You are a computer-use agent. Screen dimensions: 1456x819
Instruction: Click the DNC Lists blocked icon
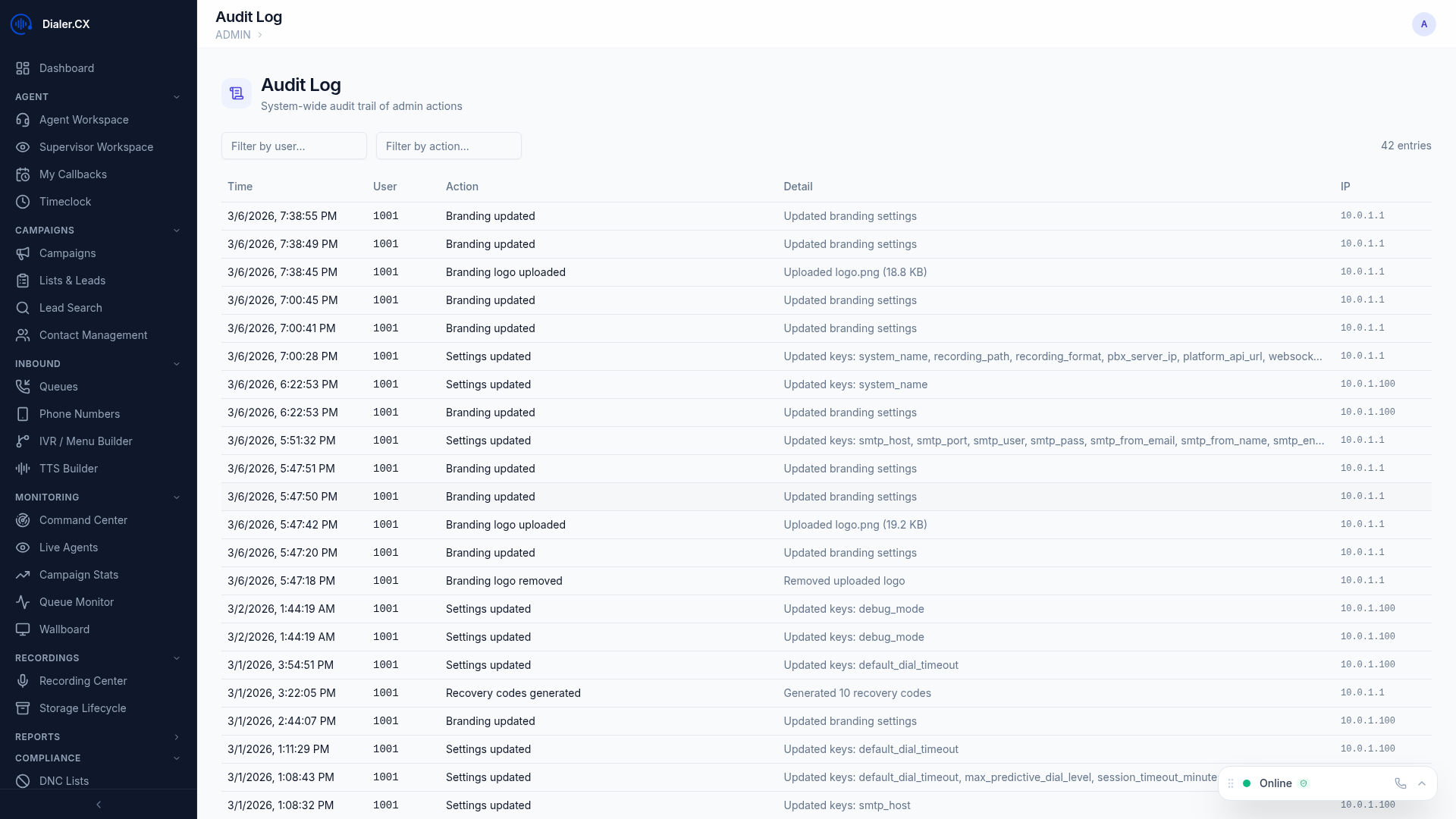[x=23, y=781]
